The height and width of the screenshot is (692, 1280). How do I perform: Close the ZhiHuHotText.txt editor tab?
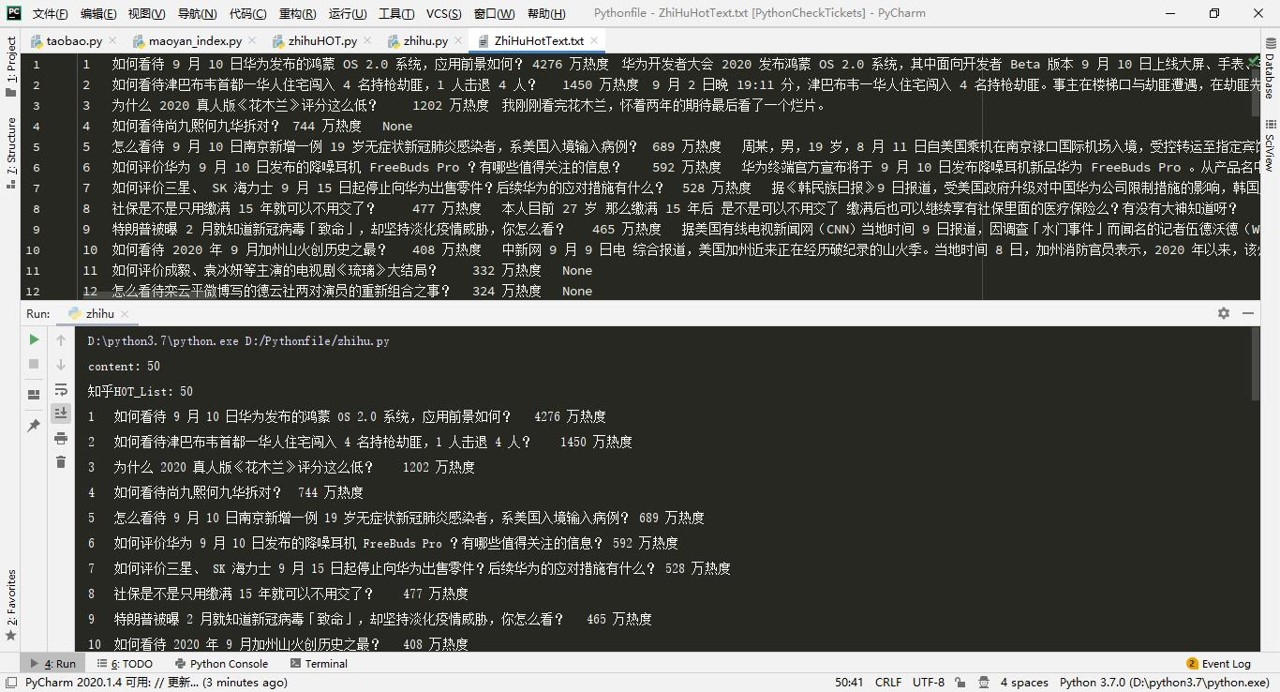point(594,41)
